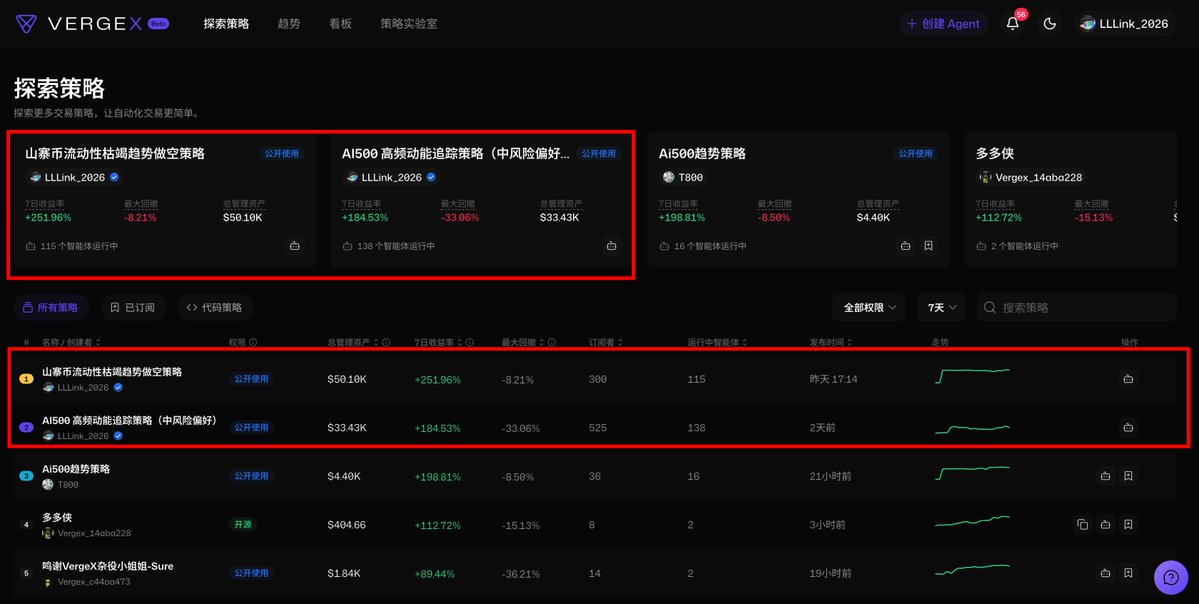Click 公开使用 badge in 山寨币流动性枯竭 row

click(252, 379)
